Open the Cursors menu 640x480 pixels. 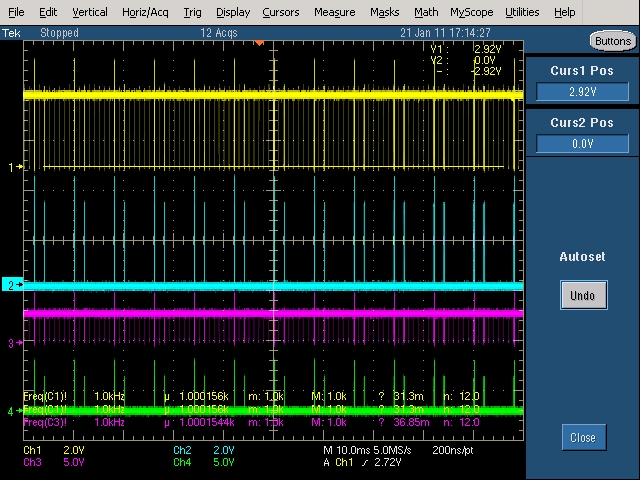point(281,12)
